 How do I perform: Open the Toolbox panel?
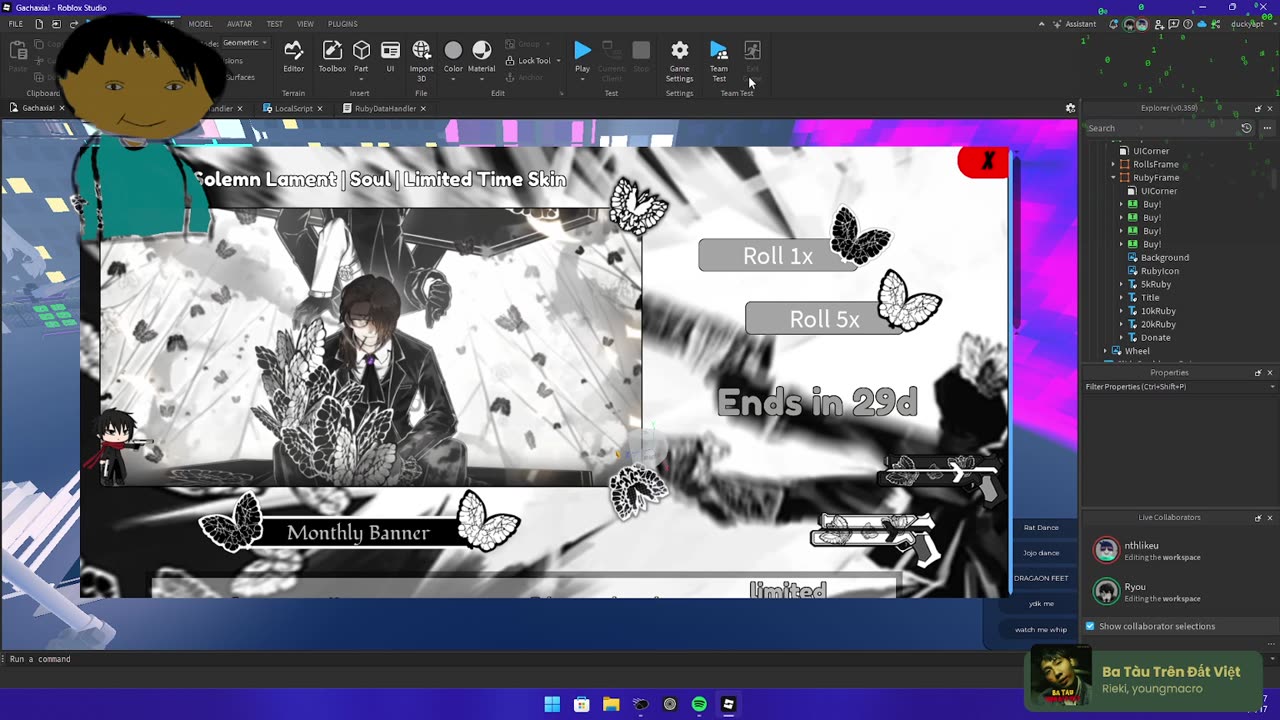332,55
